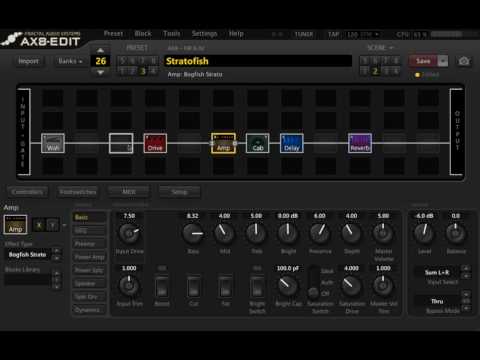Select the Cab block in the grid

(257, 143)
